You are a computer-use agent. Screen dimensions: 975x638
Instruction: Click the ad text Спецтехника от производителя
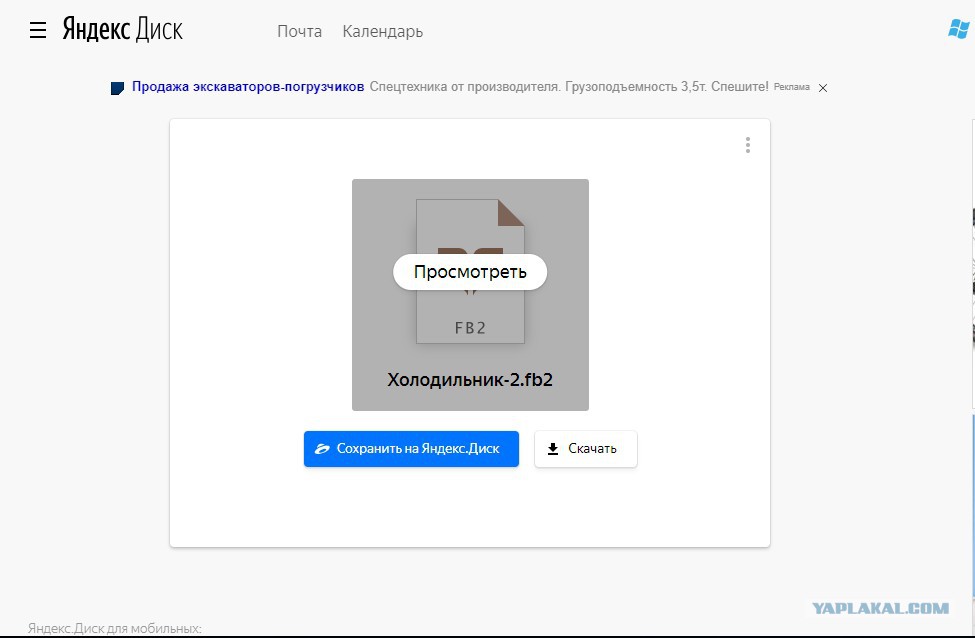click(x=464, y=87)
